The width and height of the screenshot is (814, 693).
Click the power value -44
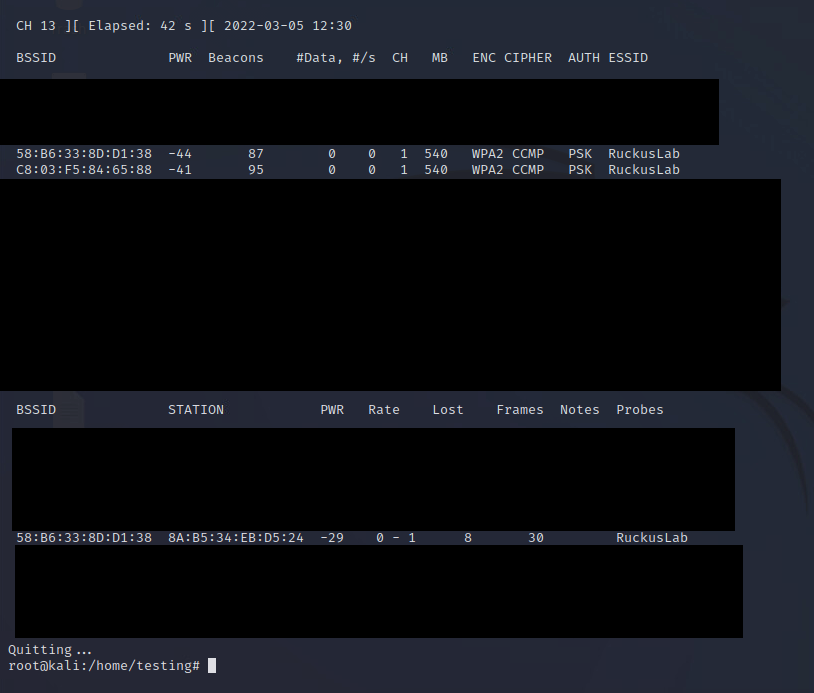[180, 154]
